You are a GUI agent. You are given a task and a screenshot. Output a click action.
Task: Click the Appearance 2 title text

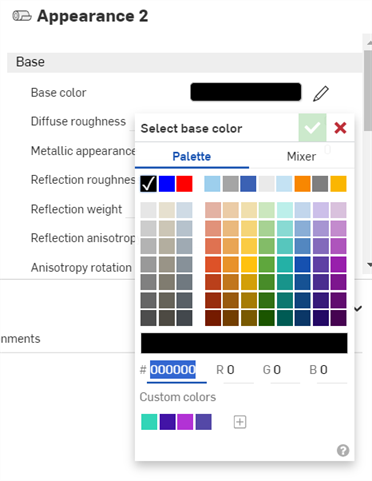click(x=92, y=16)
